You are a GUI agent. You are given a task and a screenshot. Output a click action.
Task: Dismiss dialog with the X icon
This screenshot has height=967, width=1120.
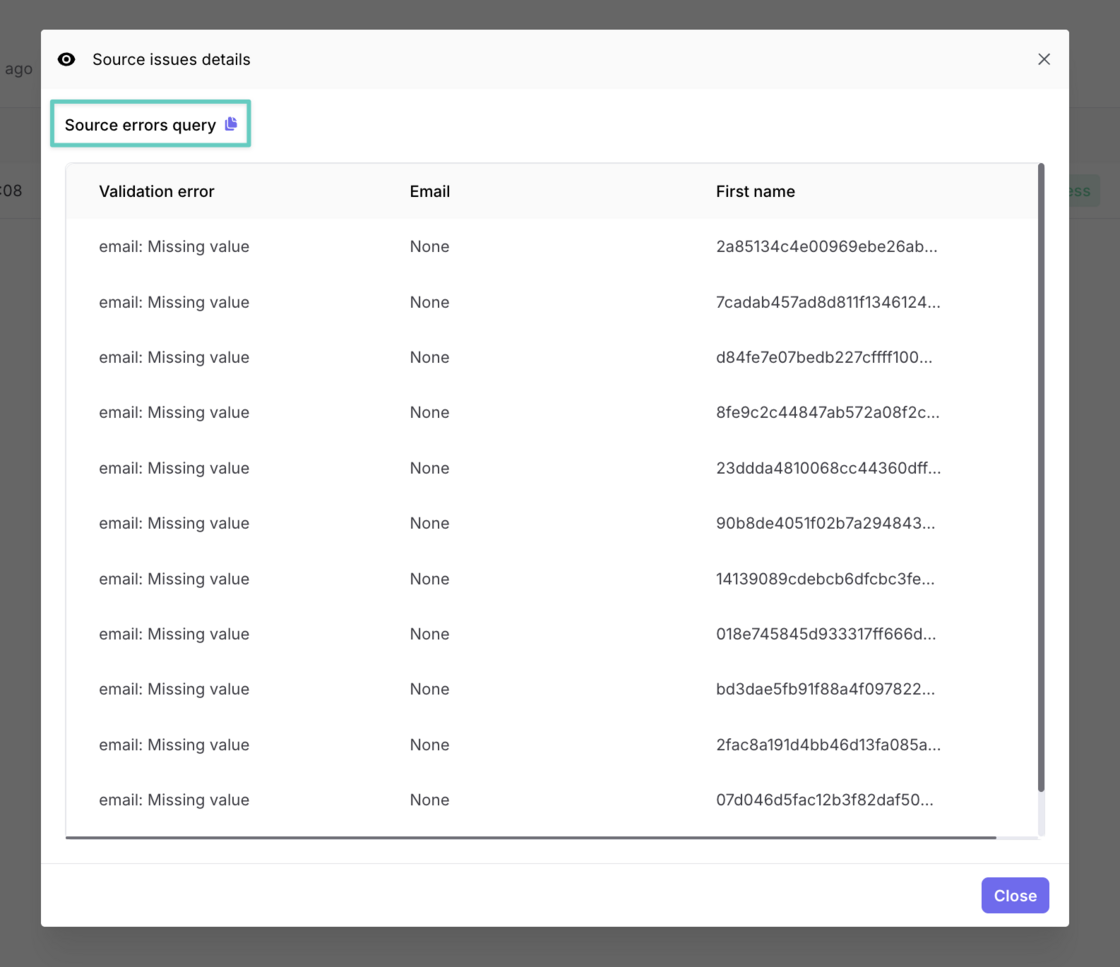tap(1043, 60)
